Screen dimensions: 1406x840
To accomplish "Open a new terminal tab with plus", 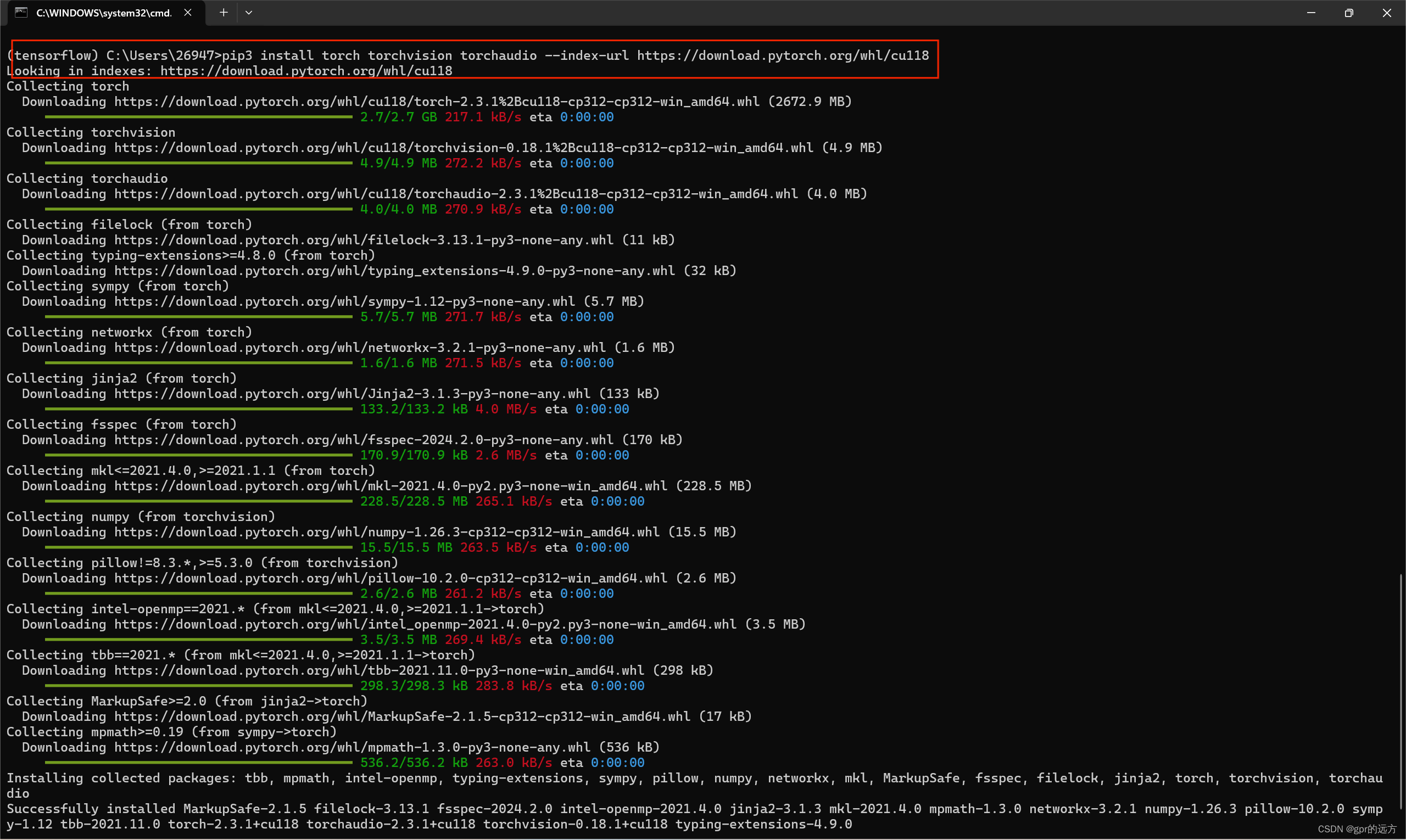I will click(x=224, y=13).
